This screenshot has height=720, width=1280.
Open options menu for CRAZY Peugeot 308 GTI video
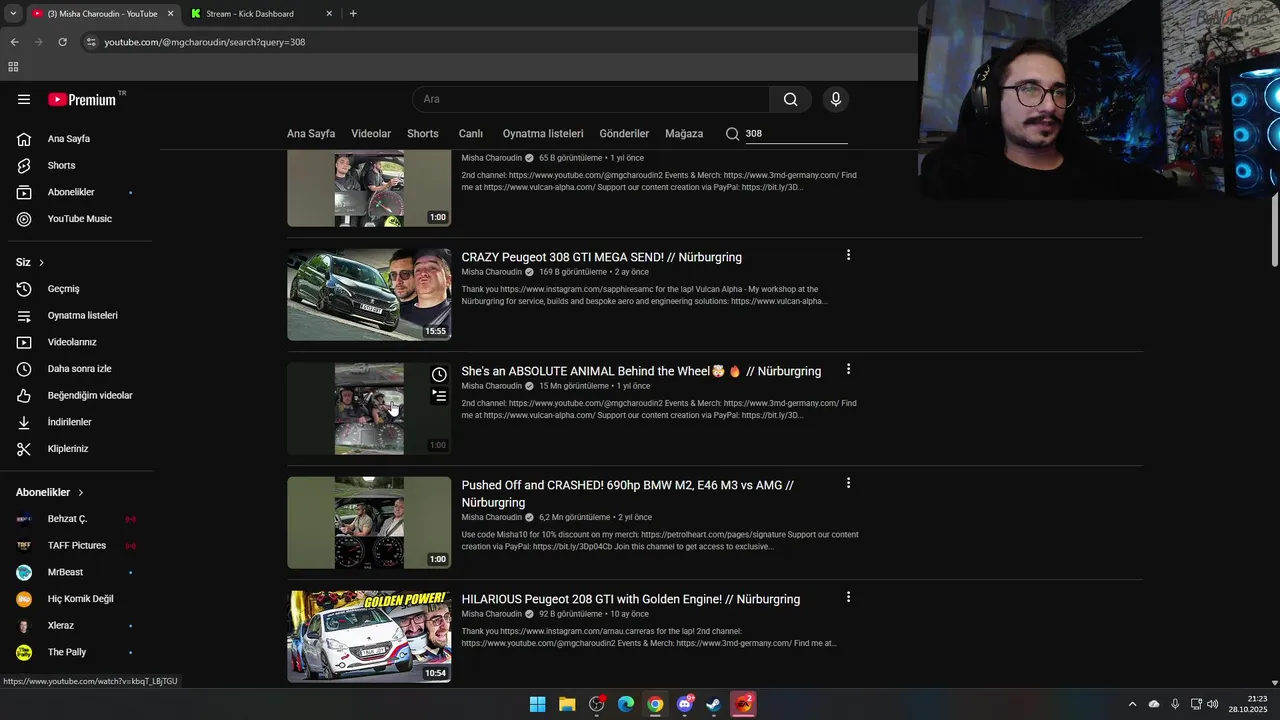(848, 255)
